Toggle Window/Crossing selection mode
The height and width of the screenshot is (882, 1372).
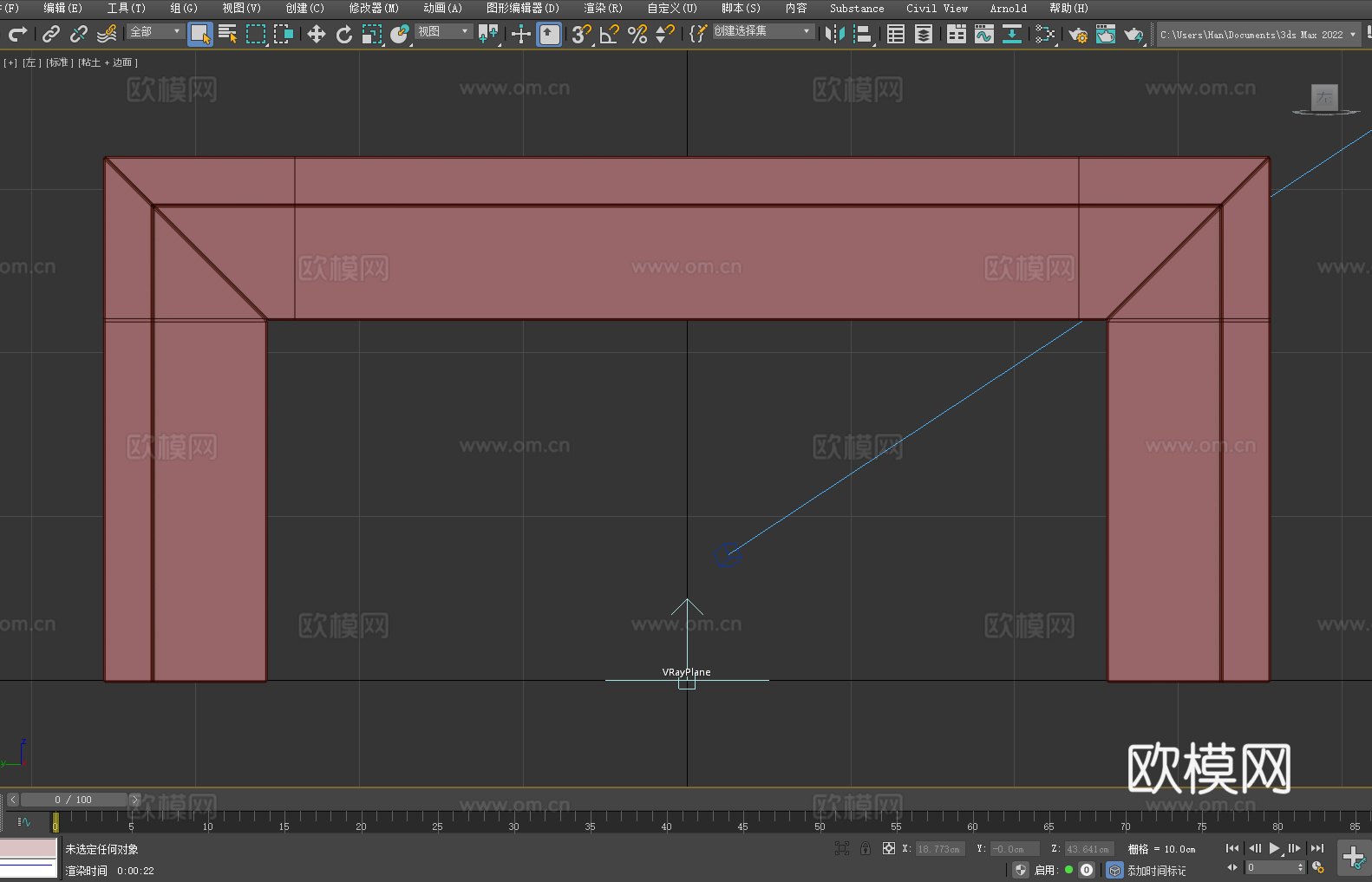pyautogui.click(x=284, y=34)
